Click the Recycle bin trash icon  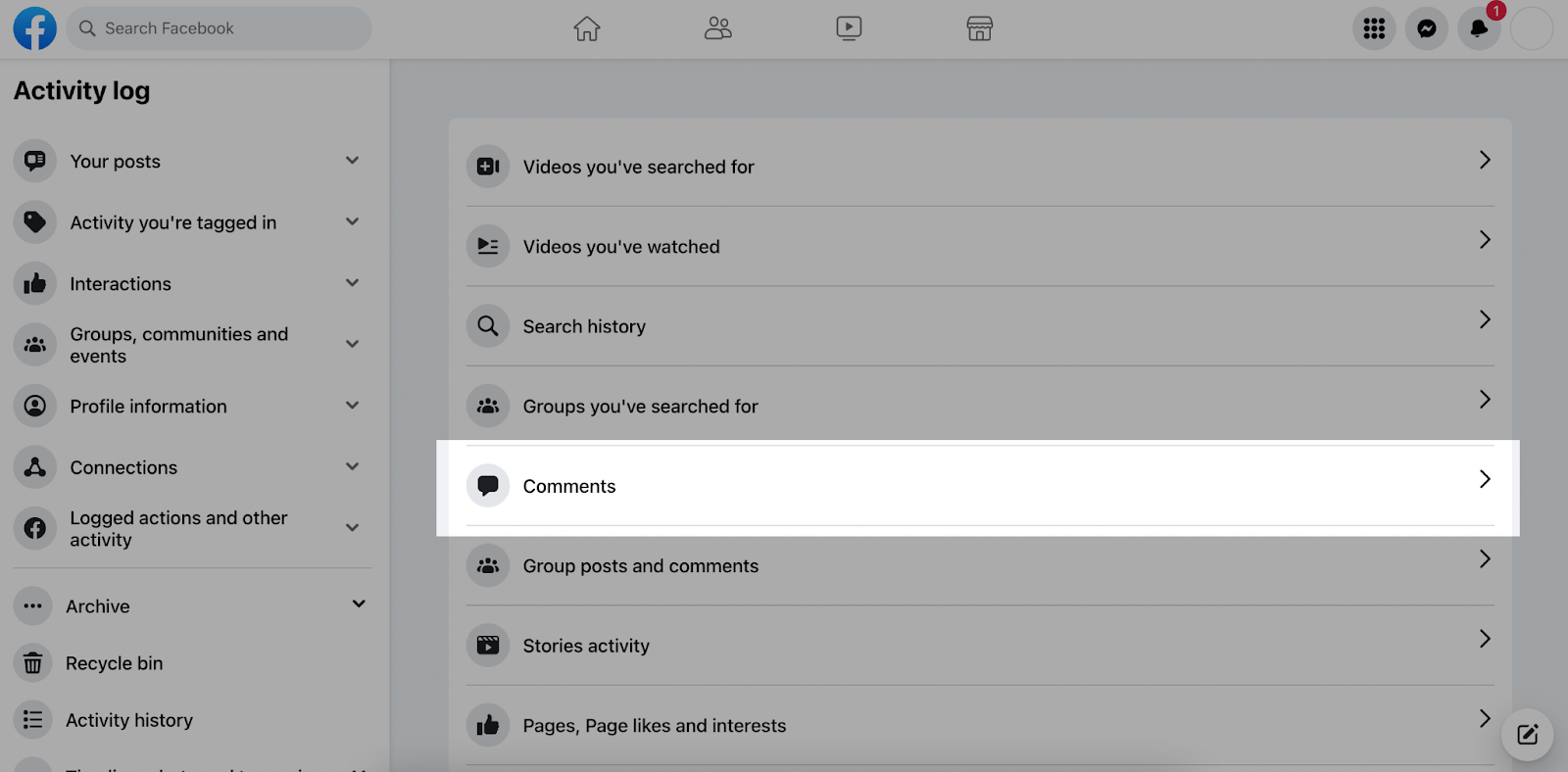tap(33, 663)
